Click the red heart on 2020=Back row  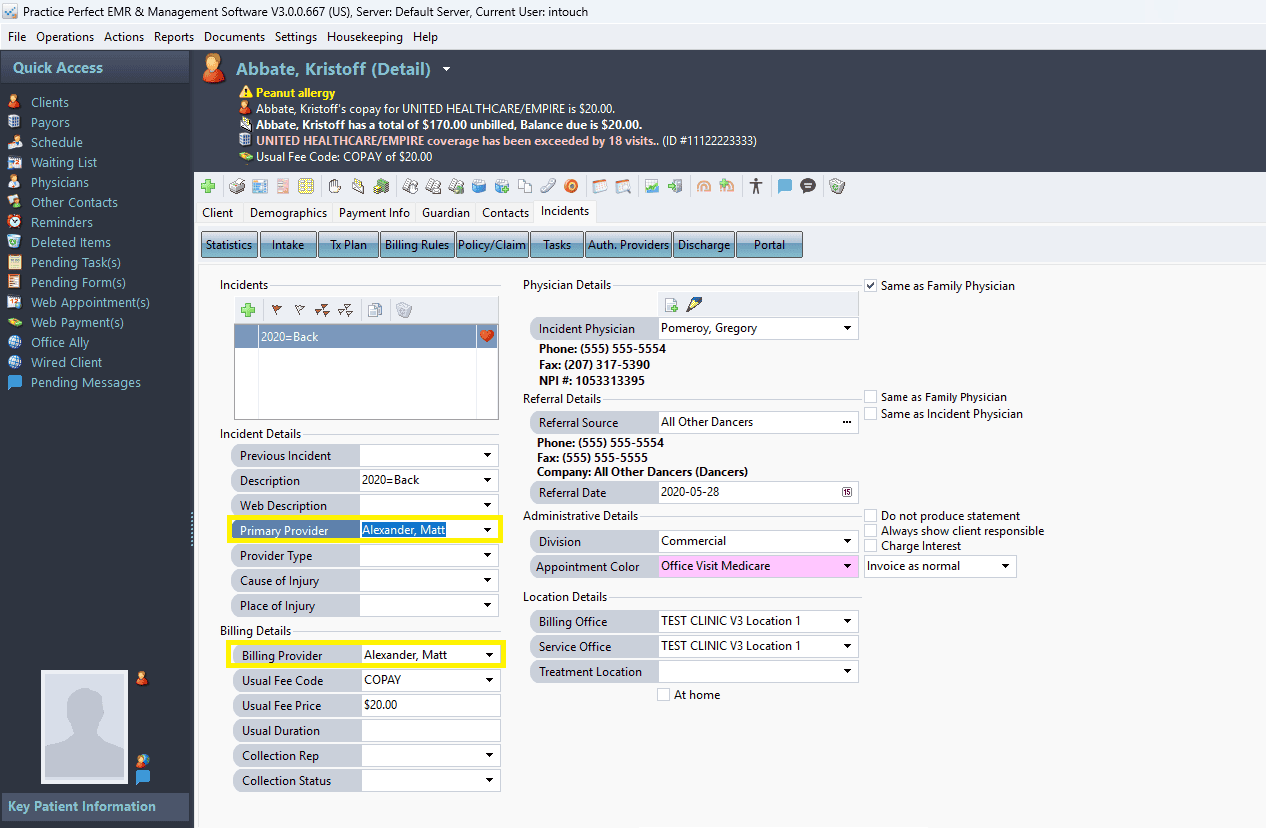[x=487, y=337]
